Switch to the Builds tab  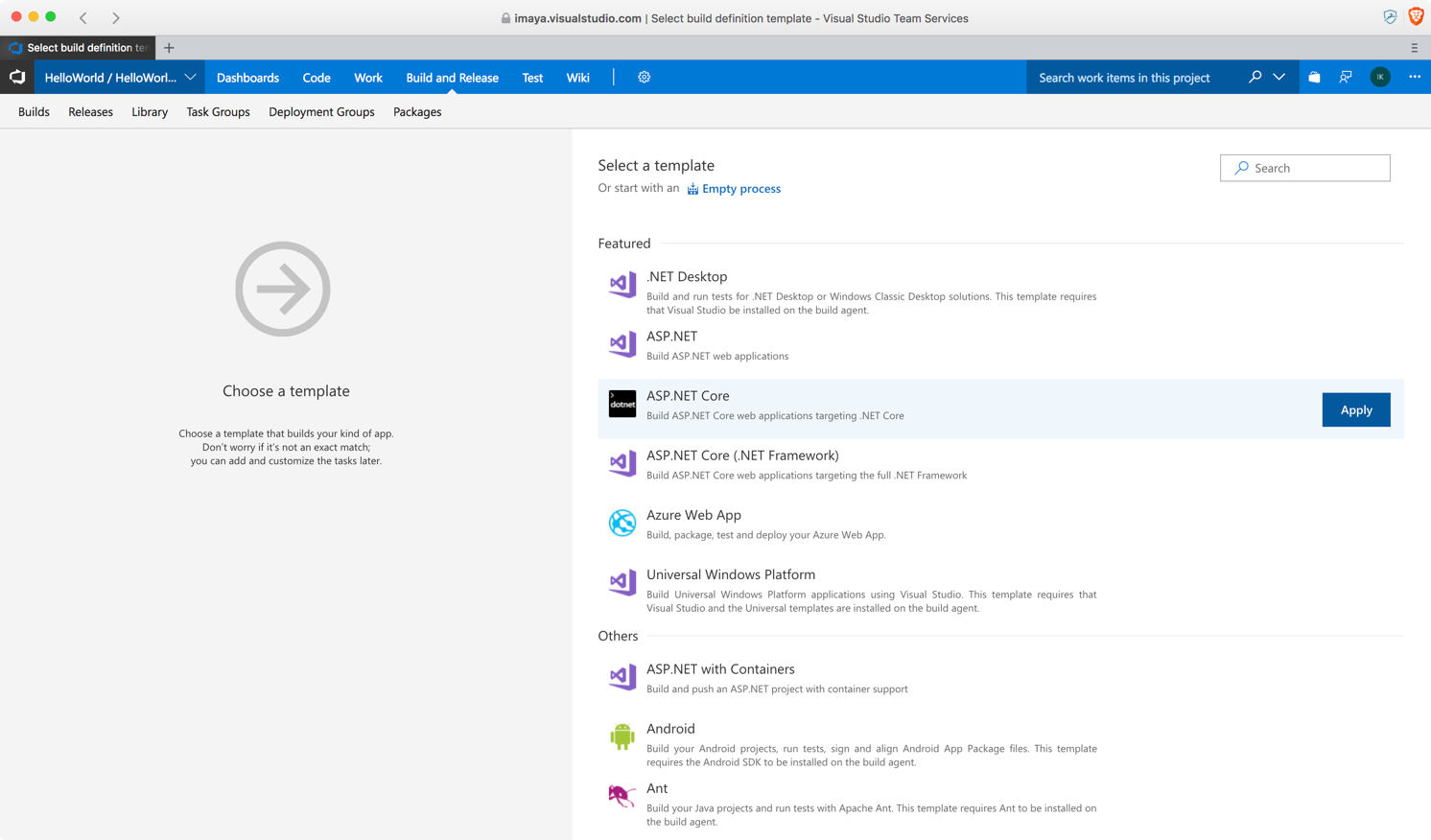coord(34,112)
